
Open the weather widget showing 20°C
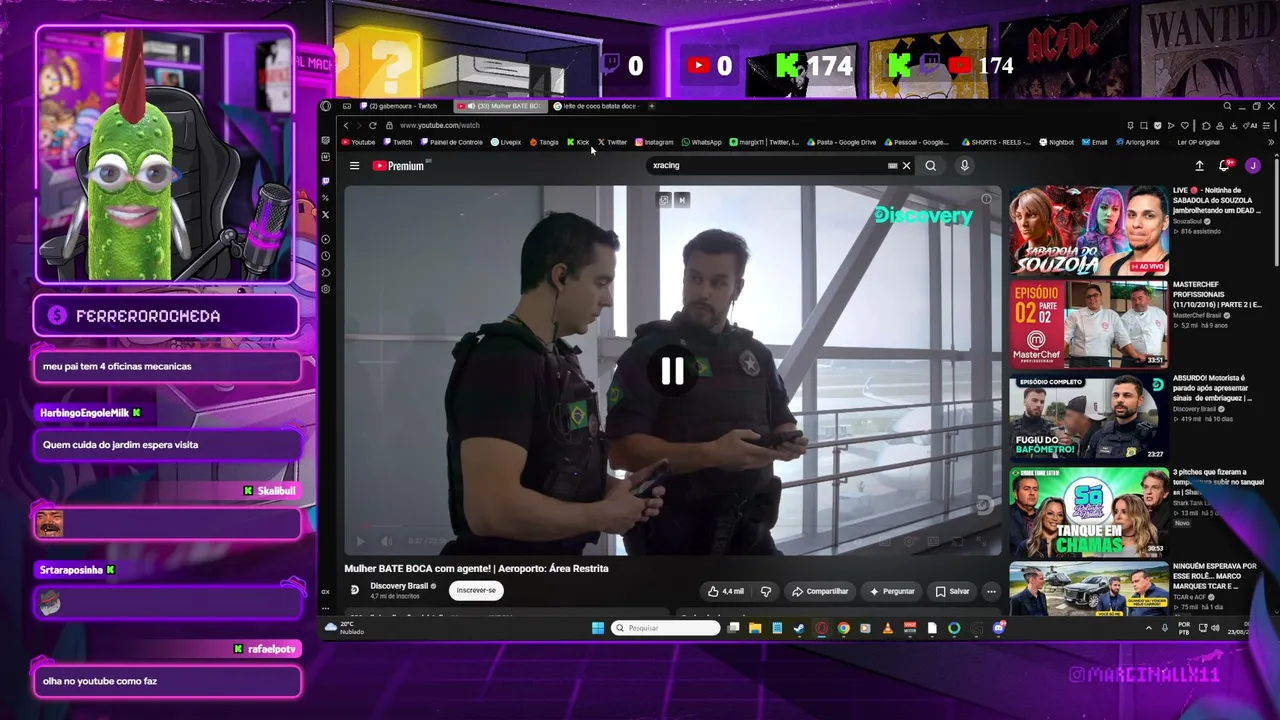(x=342, y=628)
